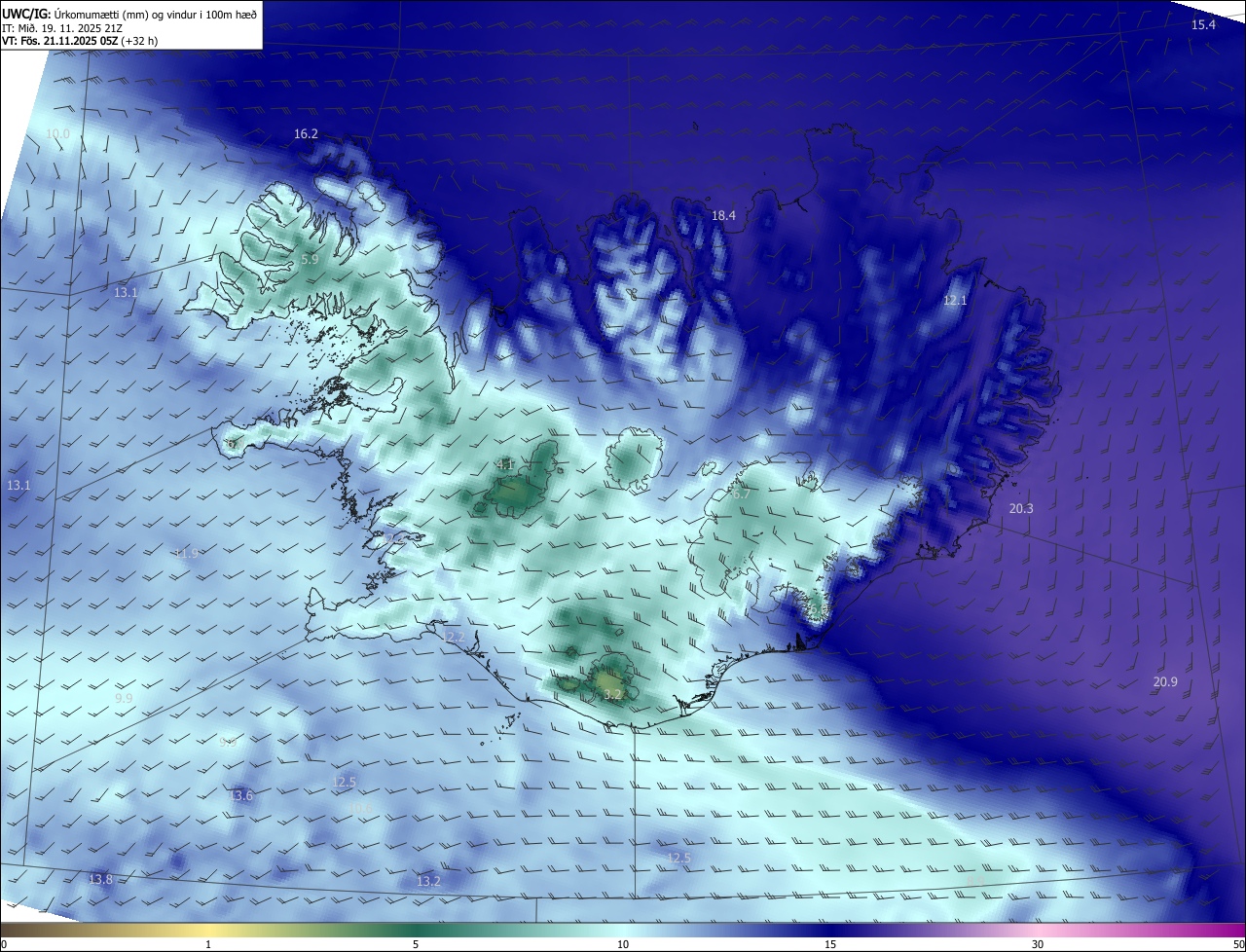The width and height of the screenshot is (1246, 952).
Task: Click the 13.8 value in bottom left
Action: coord(100,879)
